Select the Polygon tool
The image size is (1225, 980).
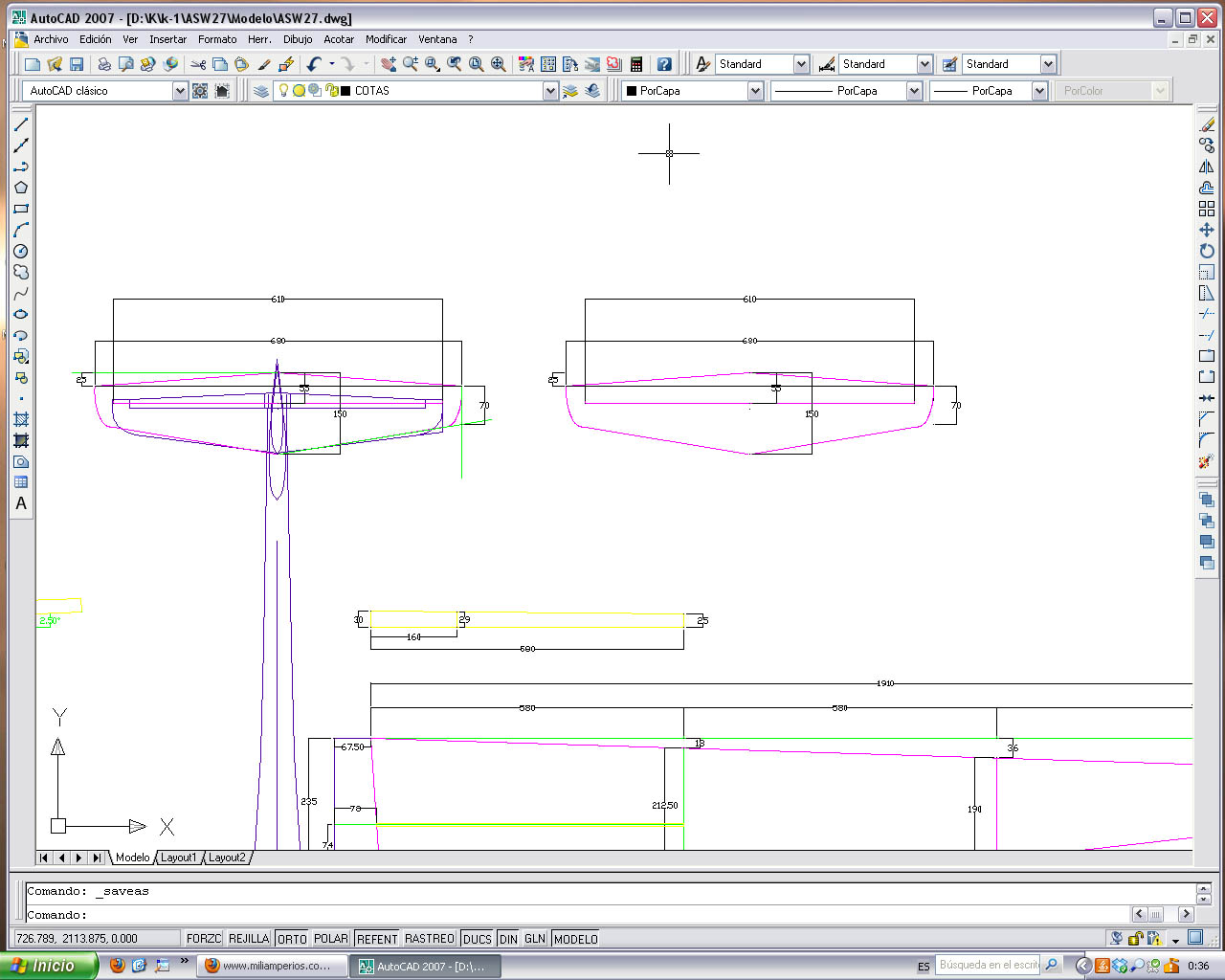21,188
